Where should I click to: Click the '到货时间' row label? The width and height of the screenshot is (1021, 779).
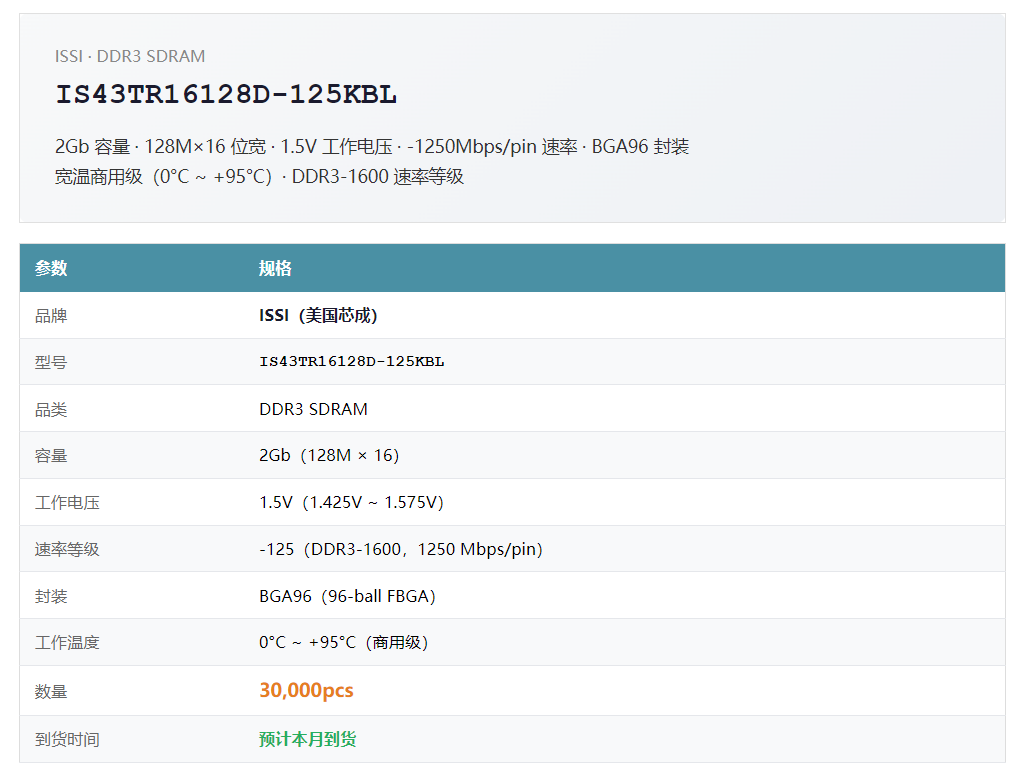click(x=67, y=740)
